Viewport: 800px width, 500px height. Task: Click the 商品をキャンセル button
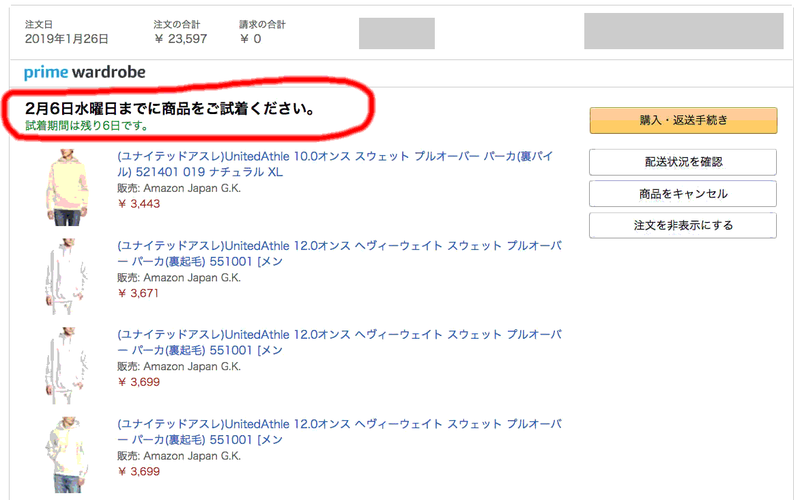coord(683,194)
